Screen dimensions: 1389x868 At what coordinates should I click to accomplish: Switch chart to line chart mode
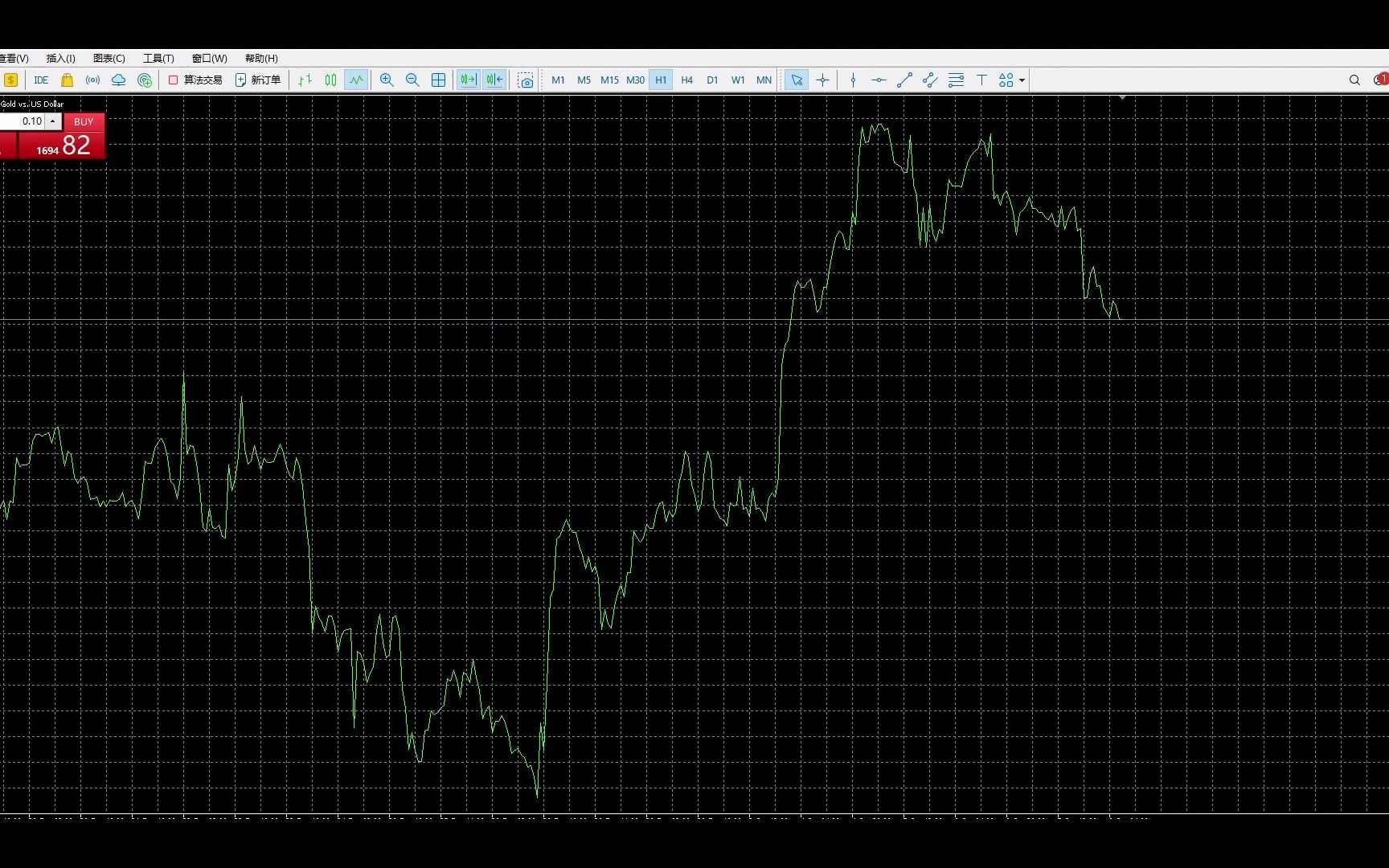tap(356, 80)
